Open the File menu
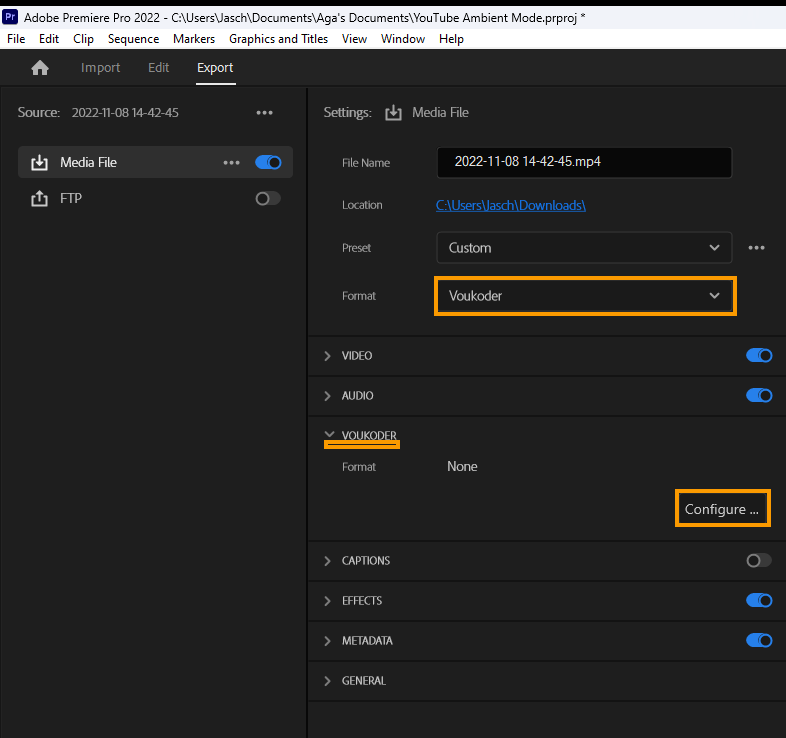 pyautogui.click(x=16, y=39)
